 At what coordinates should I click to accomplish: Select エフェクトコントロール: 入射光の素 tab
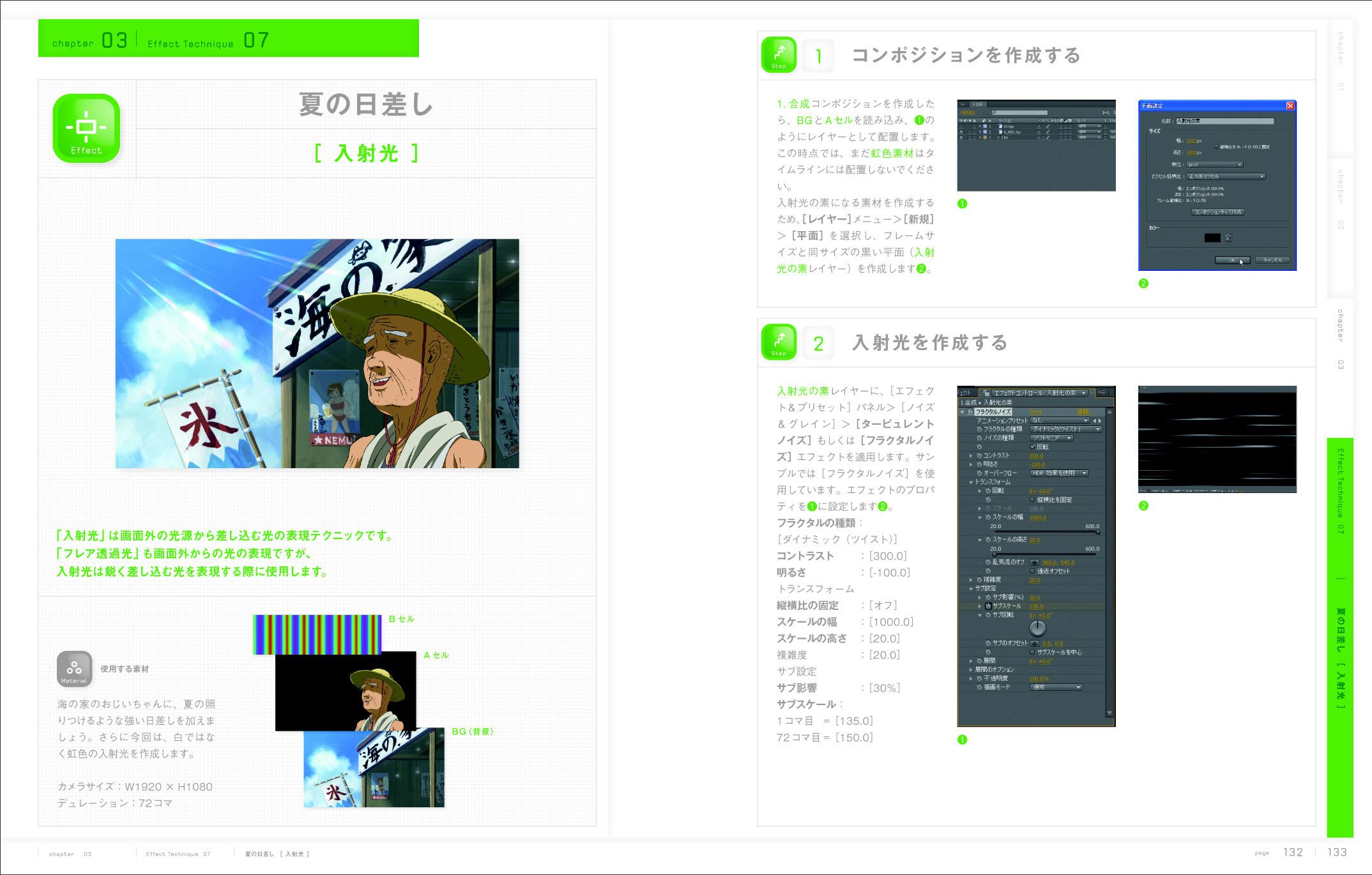[x=1040, y=393]
